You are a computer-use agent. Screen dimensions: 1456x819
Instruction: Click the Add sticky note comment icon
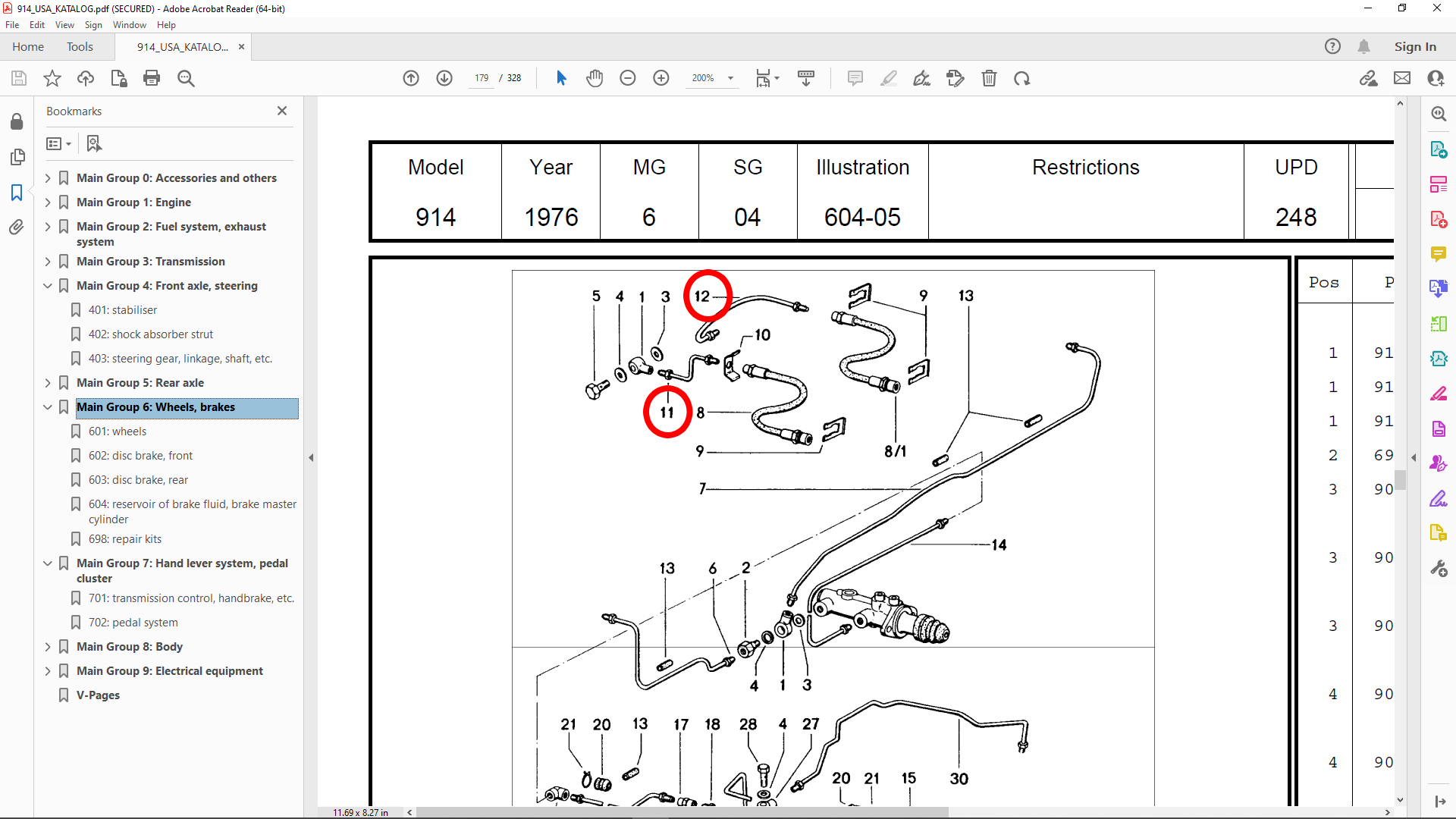tap(855, 78)
